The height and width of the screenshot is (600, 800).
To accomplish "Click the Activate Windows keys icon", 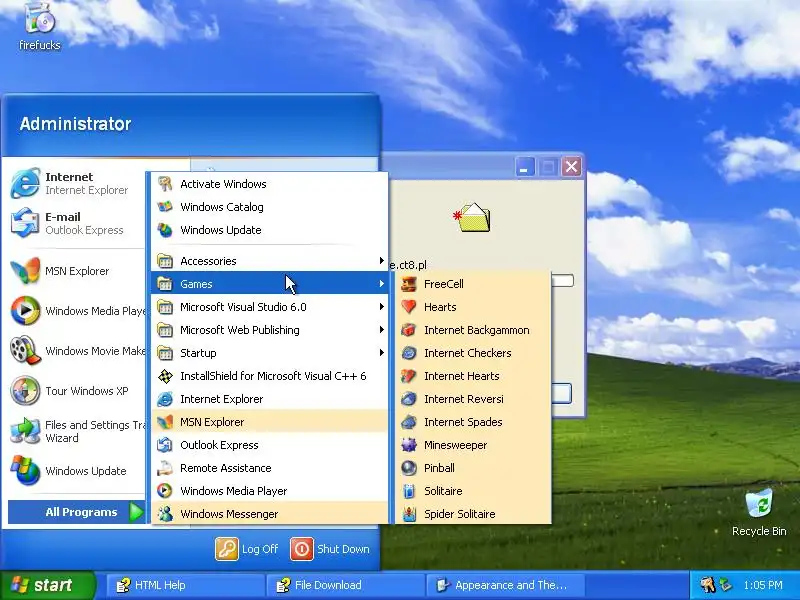I will [x=165, y=184].
